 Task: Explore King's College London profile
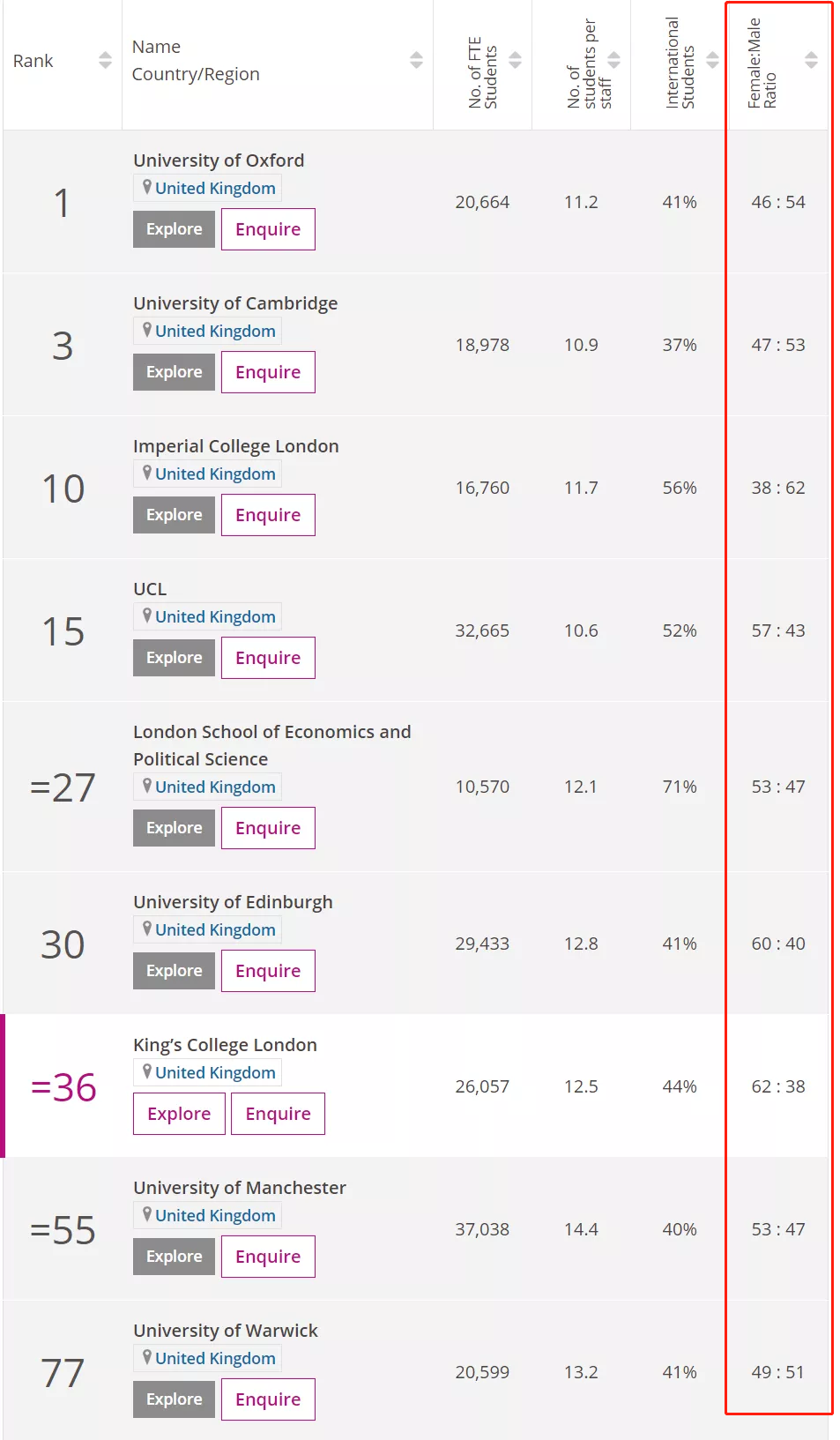pyautogui.click(x=179, y=1114)
